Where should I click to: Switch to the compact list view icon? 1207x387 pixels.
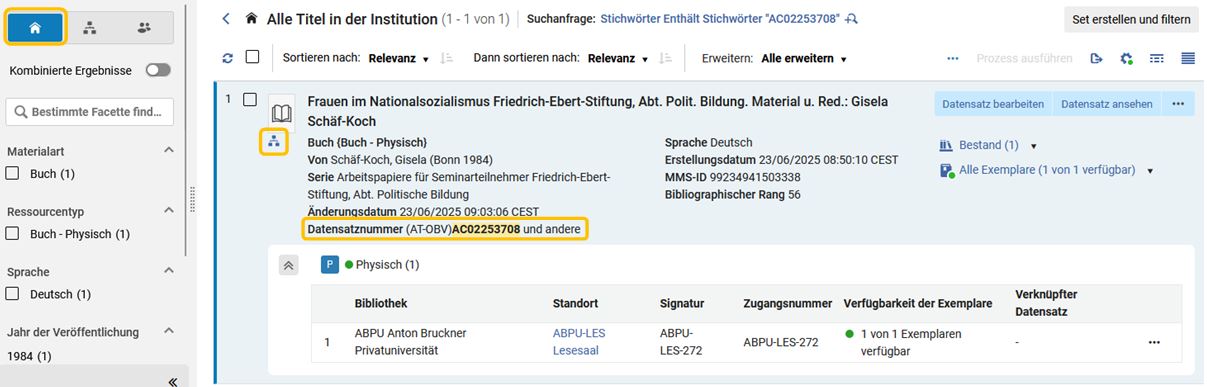(1188, 59)
